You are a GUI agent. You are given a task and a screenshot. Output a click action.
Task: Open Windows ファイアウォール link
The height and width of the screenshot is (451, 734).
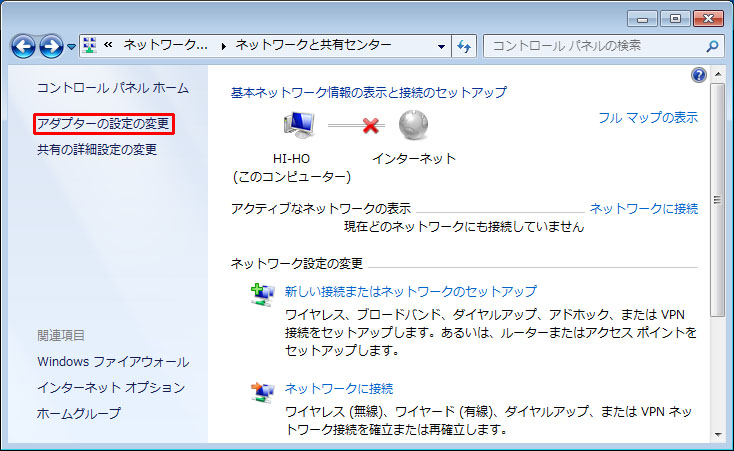pyautogui.click(x=113, y=362)
